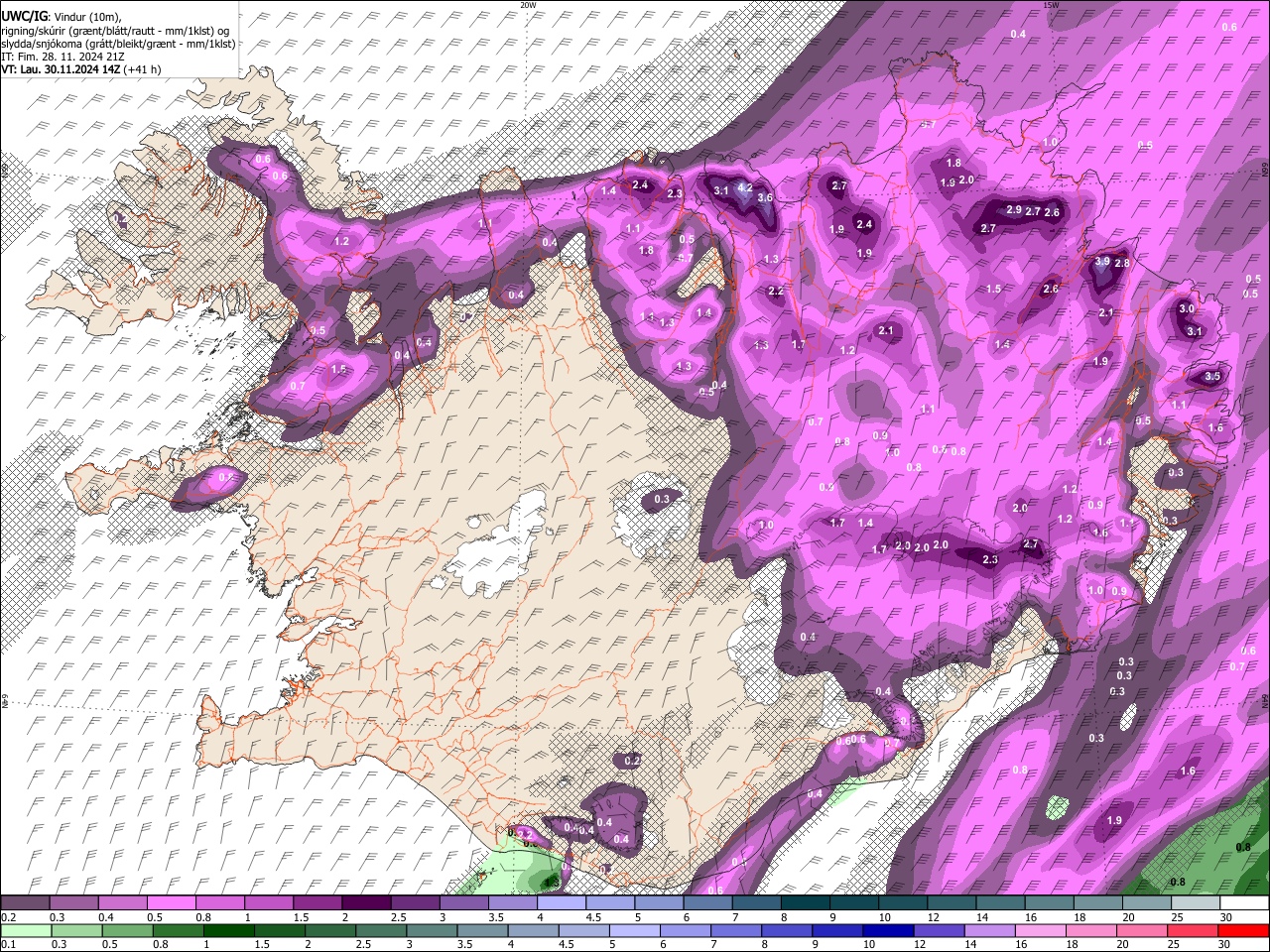Viewport: 1270px width, 952px height.
Task: Click the 15W longitude label on the top edge
Action: tap(1051, 5)
